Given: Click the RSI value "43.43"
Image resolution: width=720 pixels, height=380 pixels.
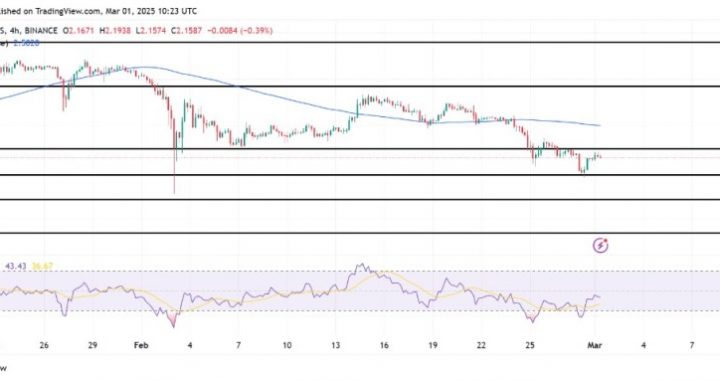Looking at the screenshot, I should tap(16, 266).
